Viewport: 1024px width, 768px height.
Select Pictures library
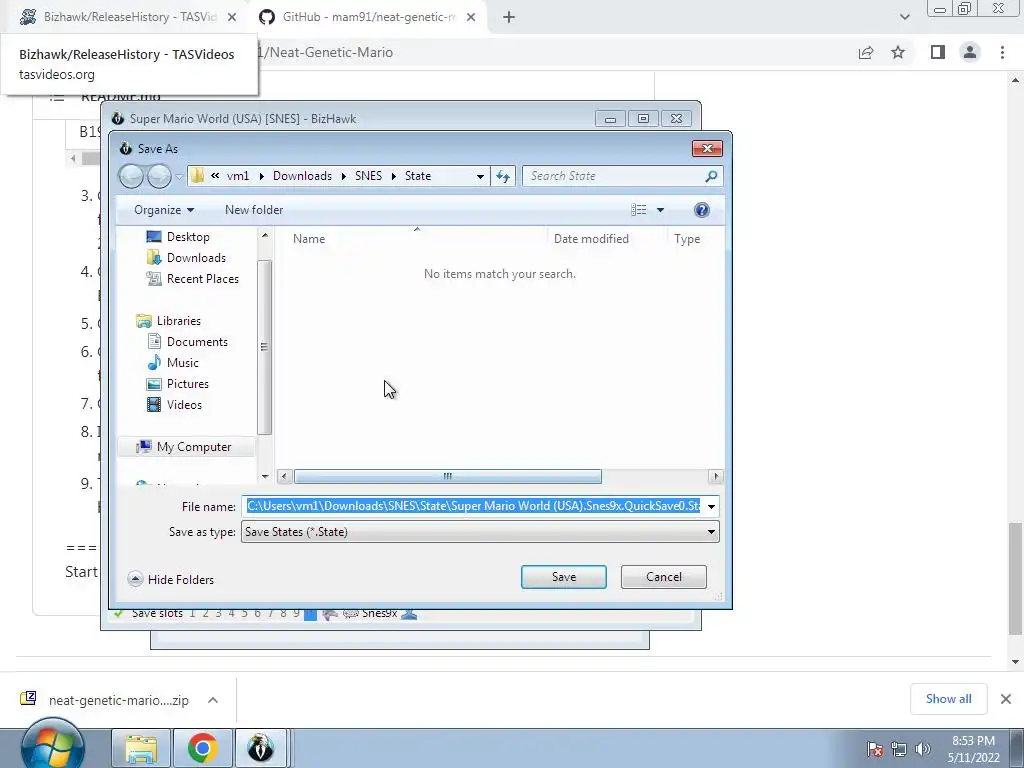[187, 383]
